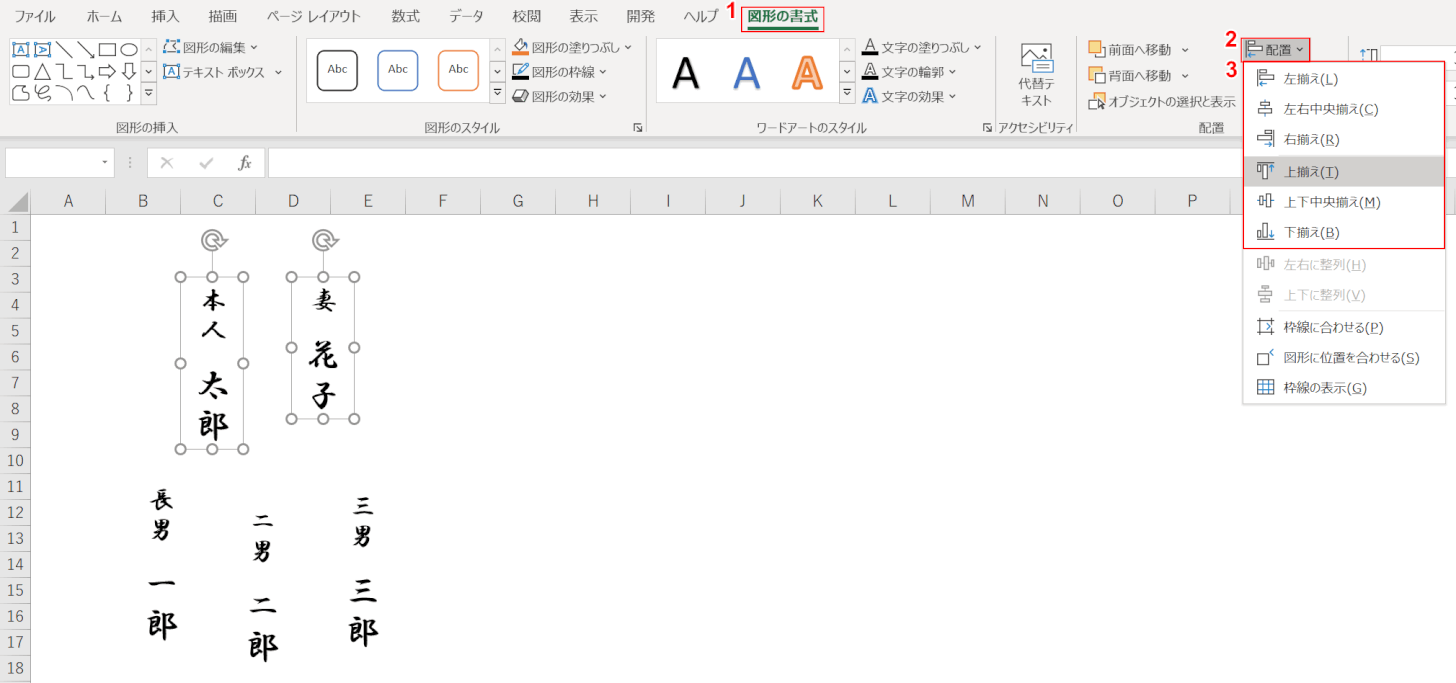This screenshot has width=1456, height=683.
Task: Open the 図形のスタイル dialog launcher
Action: point(638,127)
